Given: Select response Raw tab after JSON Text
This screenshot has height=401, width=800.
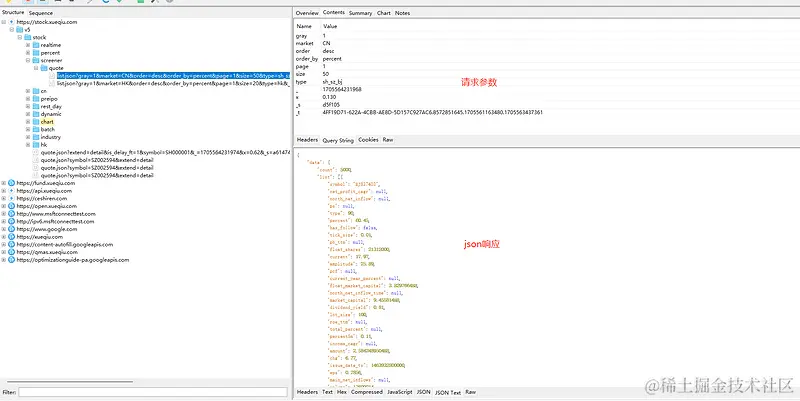Looking at the screenshot, I should pyautogui.click(x=470, y=392).
